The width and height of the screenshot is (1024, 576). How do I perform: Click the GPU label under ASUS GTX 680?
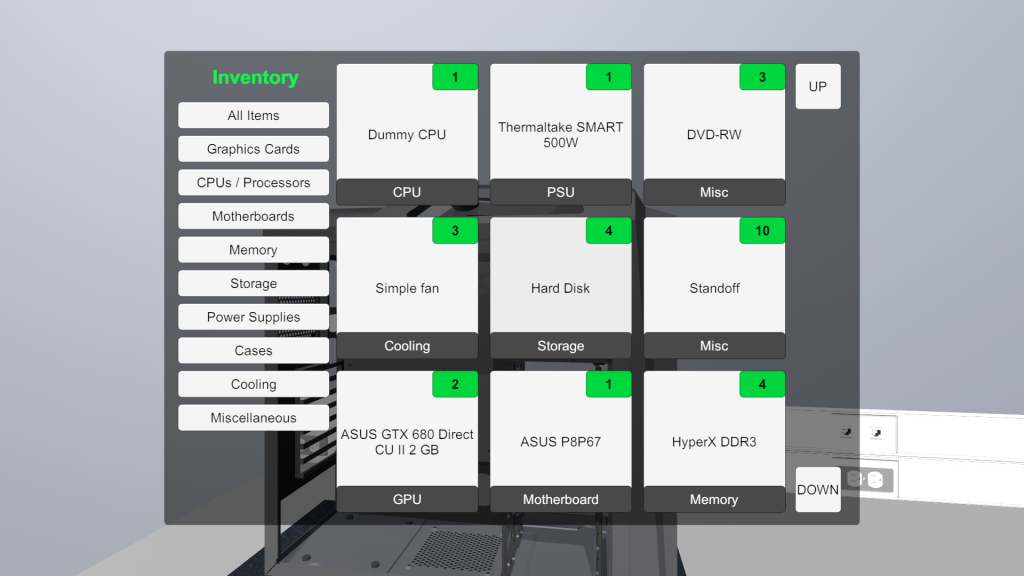[x=407, y=499]
